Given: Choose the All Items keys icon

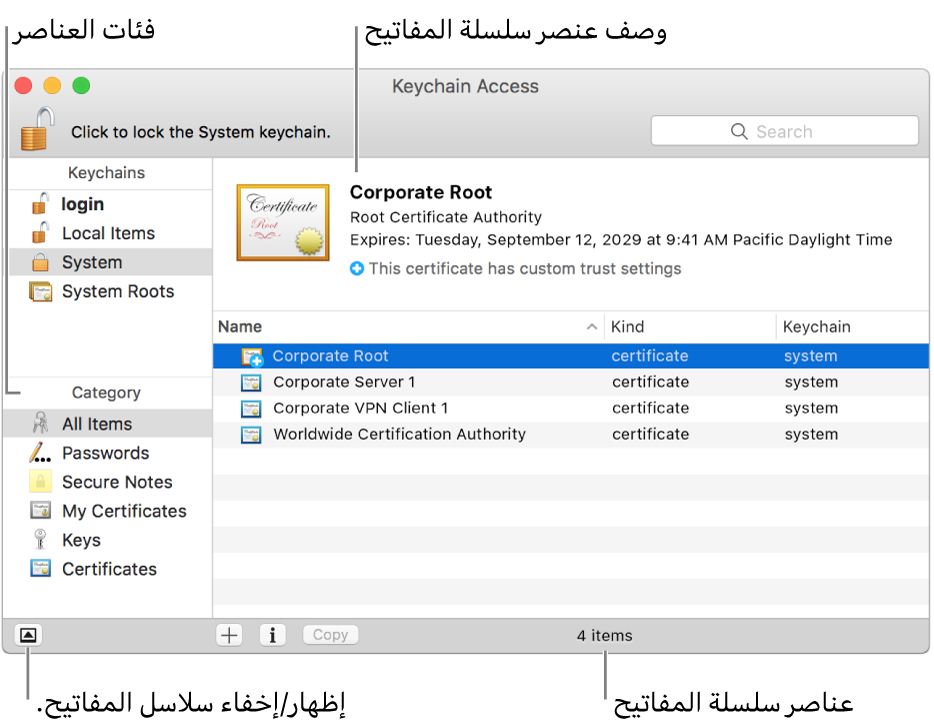Looking at the screenshot, I should tap(40, 423).
